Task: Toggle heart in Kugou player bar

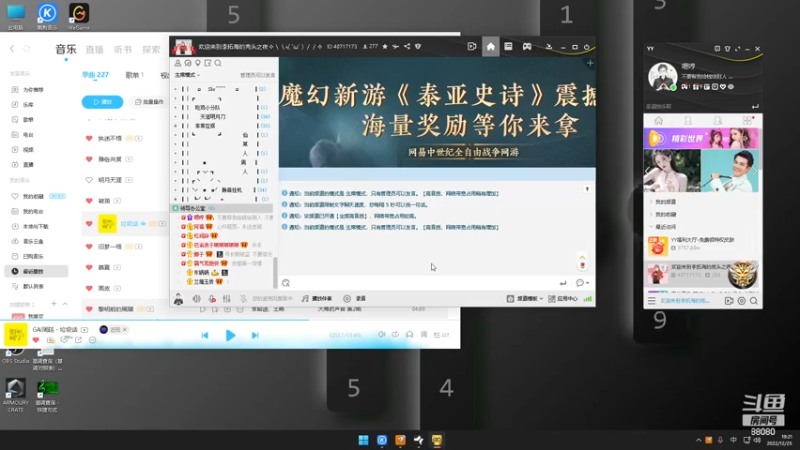Action: [36, 340]
